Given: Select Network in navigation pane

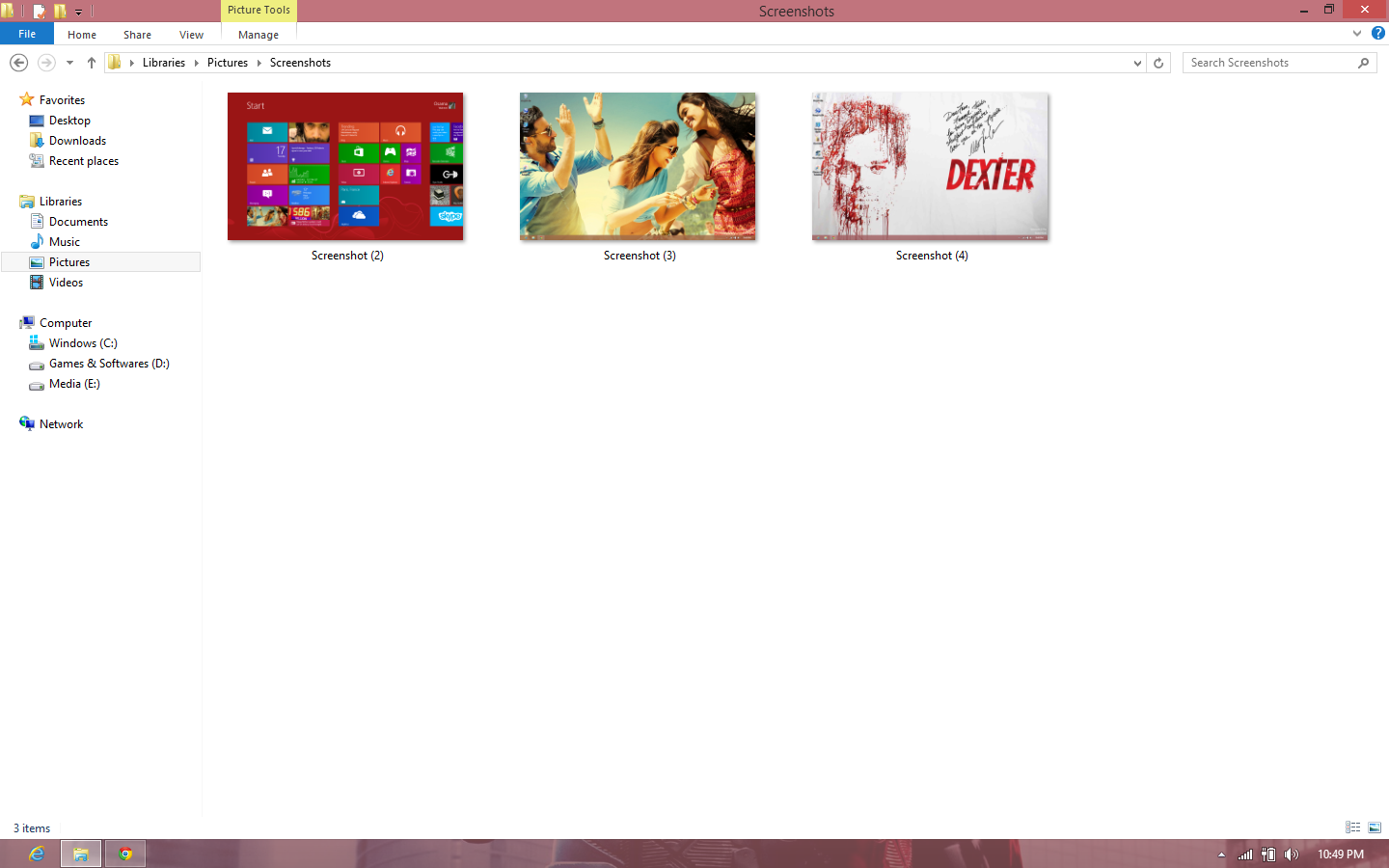Looking at the screenshot, I should coord(61,424).
